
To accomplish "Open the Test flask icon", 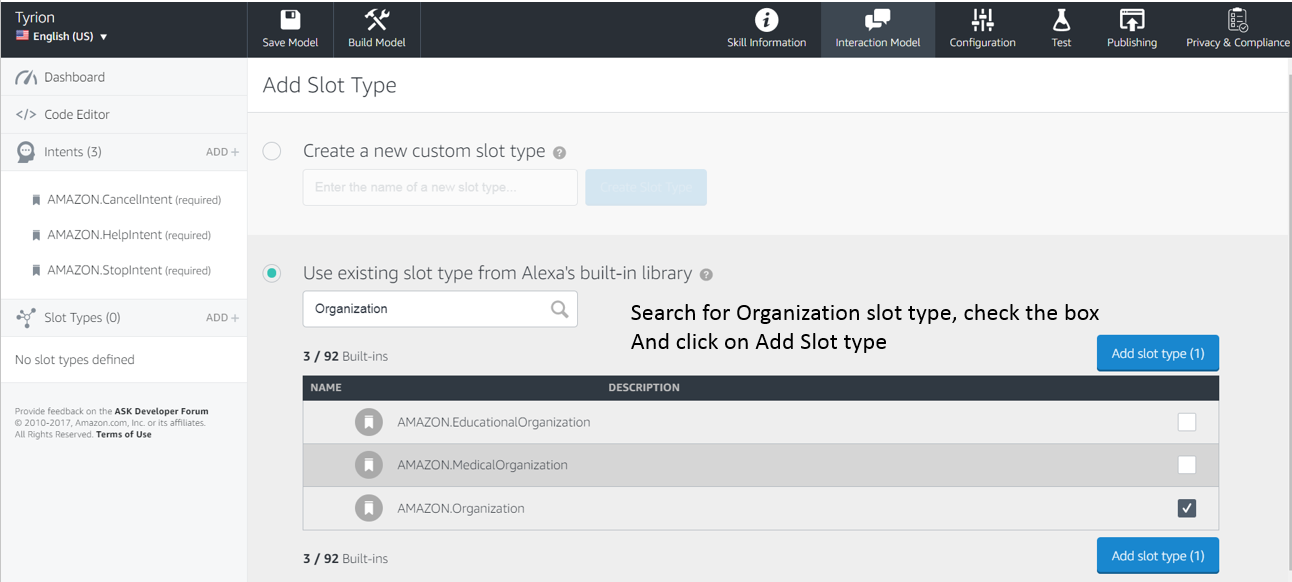I will coord(1061,20).
